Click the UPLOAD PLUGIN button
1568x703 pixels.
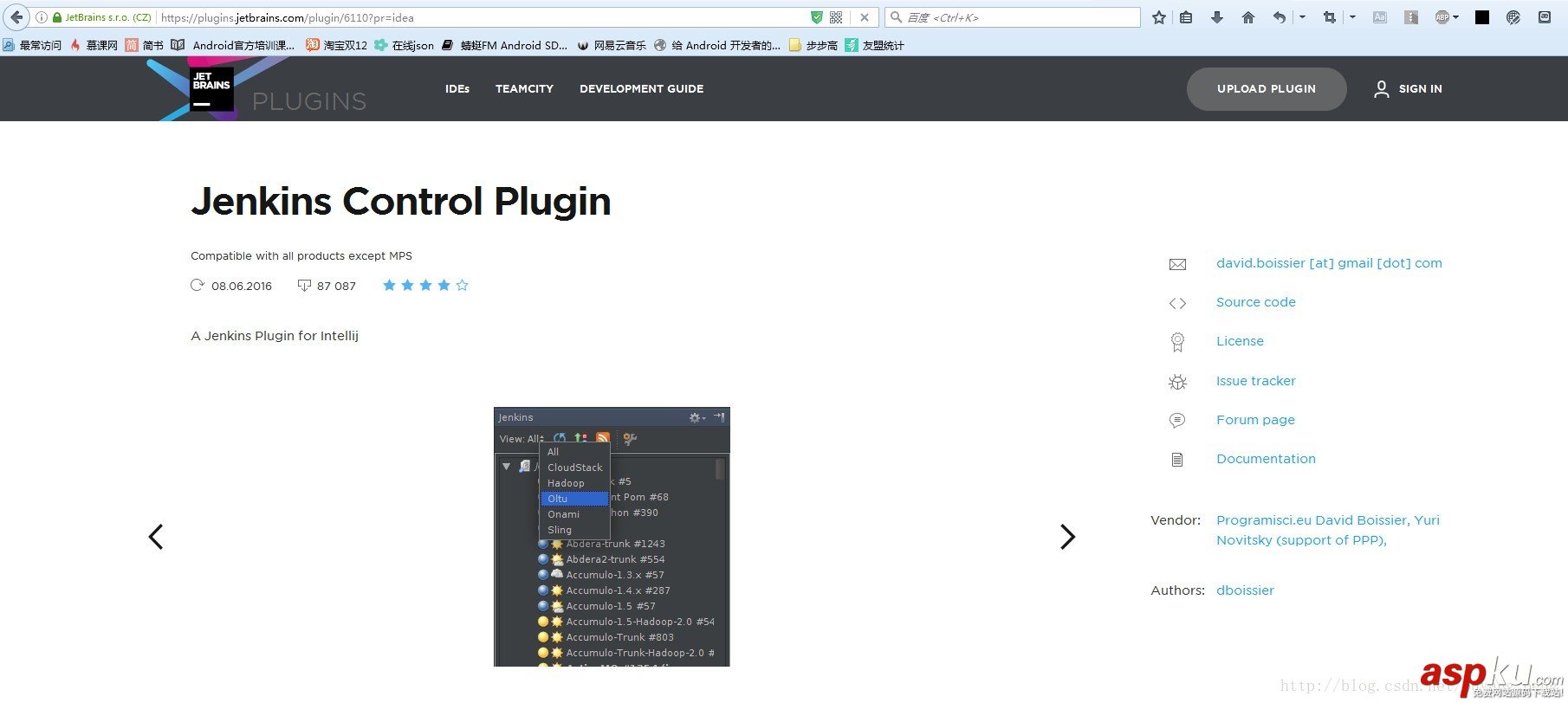click(x=1267, y=88)
